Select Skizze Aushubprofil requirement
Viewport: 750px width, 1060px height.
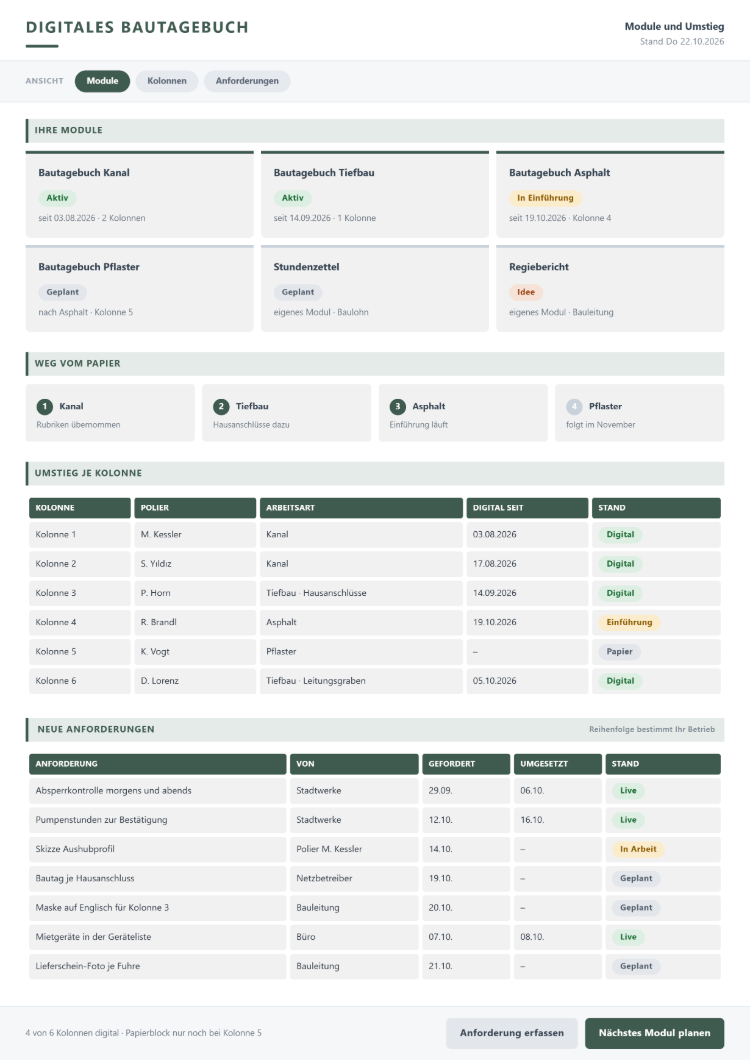[158, 849]
